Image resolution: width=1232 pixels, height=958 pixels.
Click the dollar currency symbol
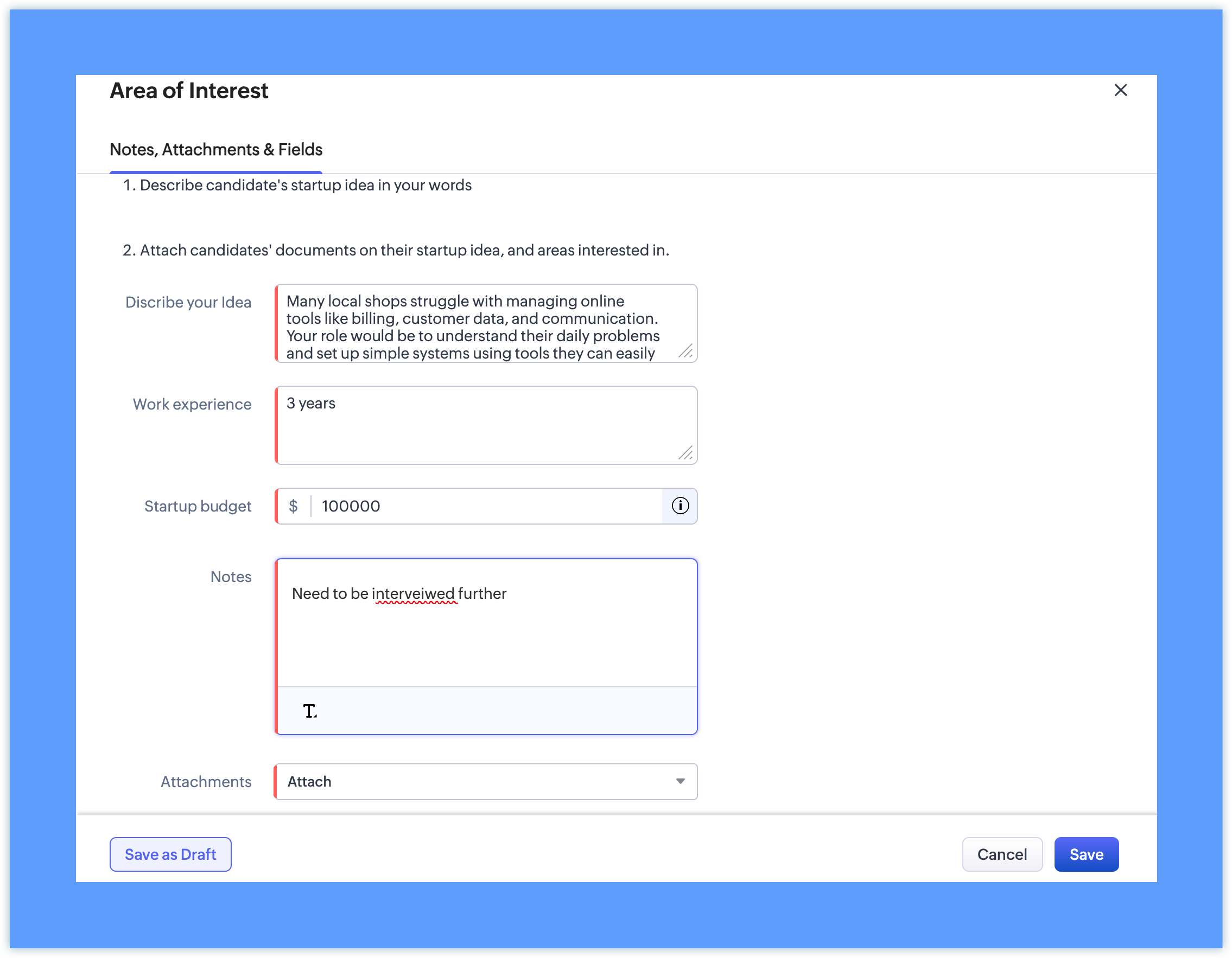293,506
